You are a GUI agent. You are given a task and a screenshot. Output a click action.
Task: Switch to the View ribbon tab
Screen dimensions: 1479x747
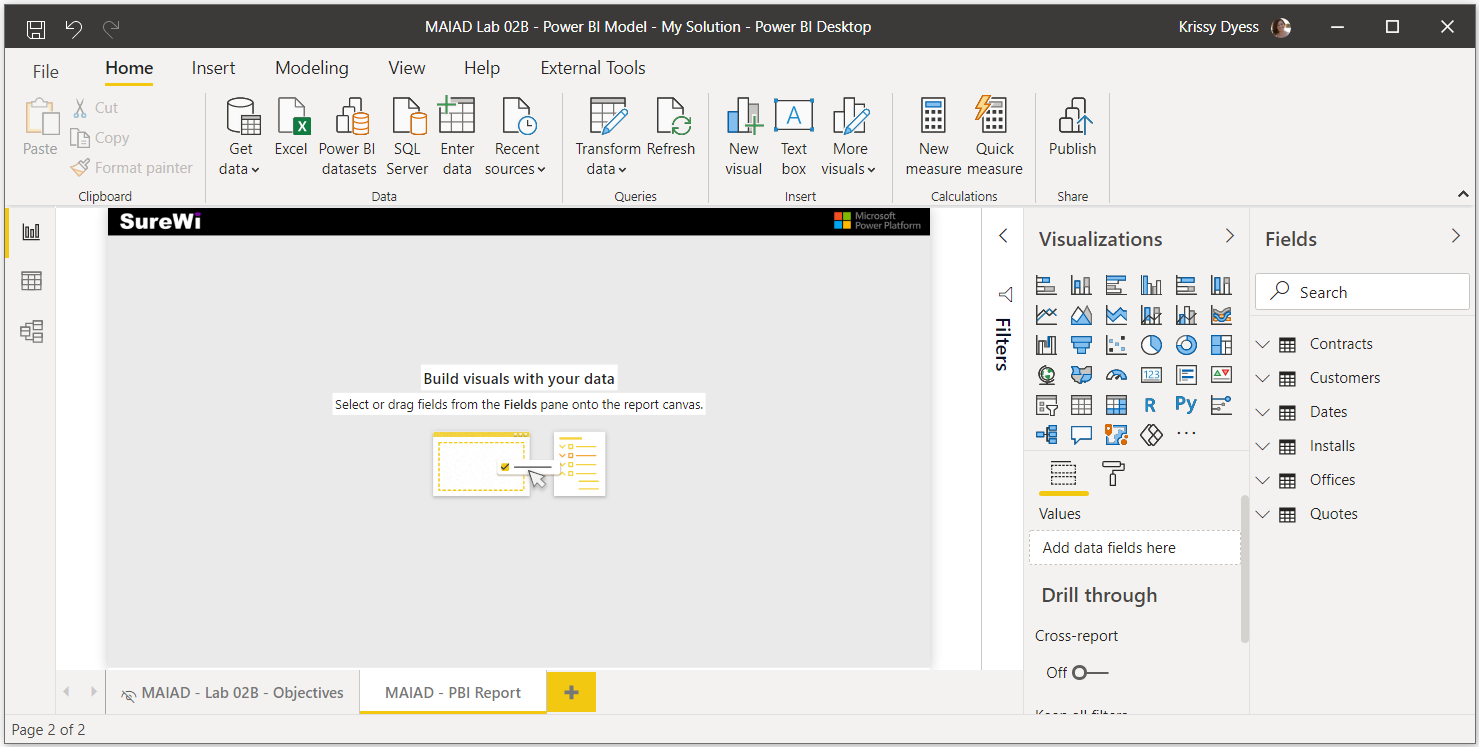click(x=407, y=68)
